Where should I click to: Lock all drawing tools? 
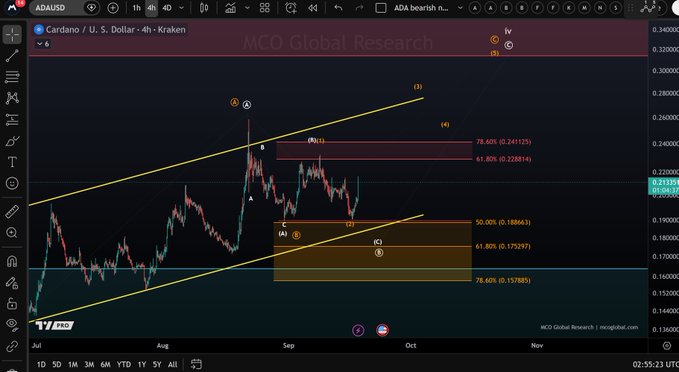pyautogui.click(x=12, y=304)
